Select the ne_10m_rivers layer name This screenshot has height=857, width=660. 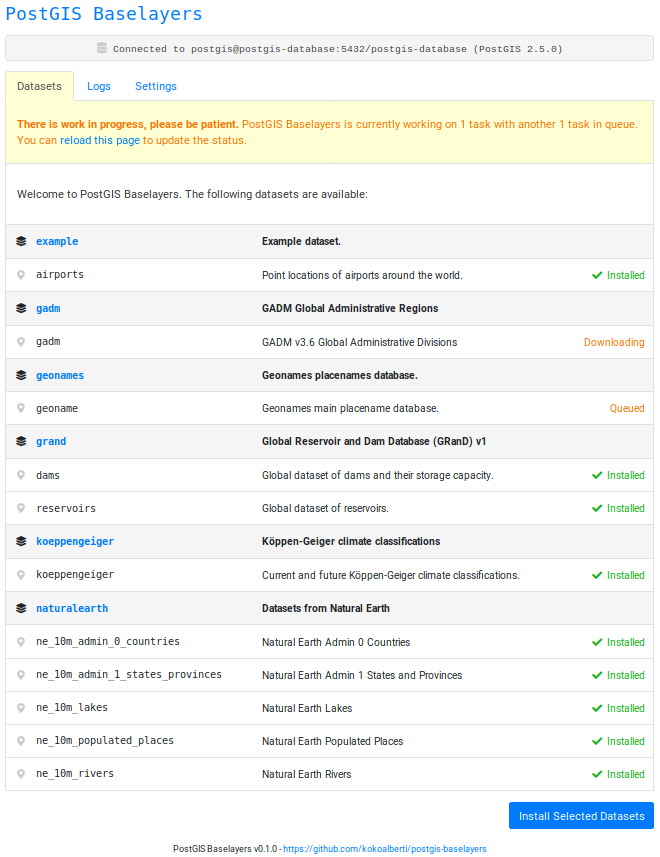pyautogui.click(x=75, y=774)
